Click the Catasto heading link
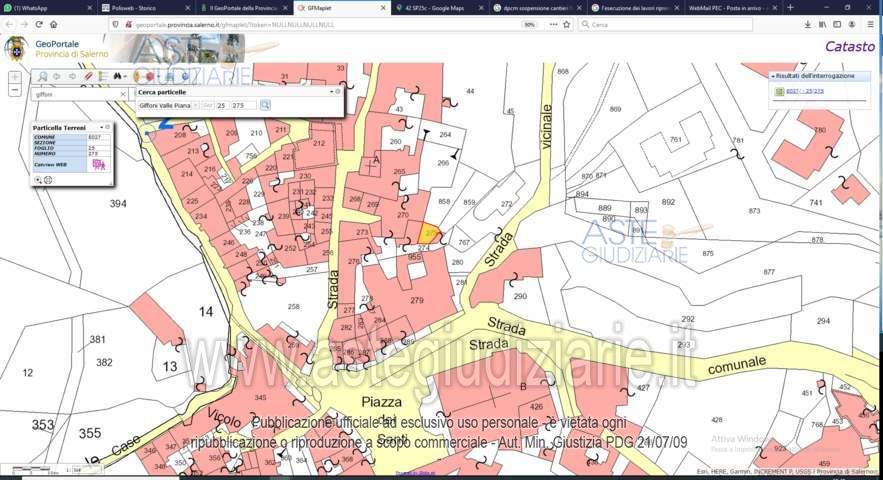Viewport: 883px width, 480px height. [849, 46]
